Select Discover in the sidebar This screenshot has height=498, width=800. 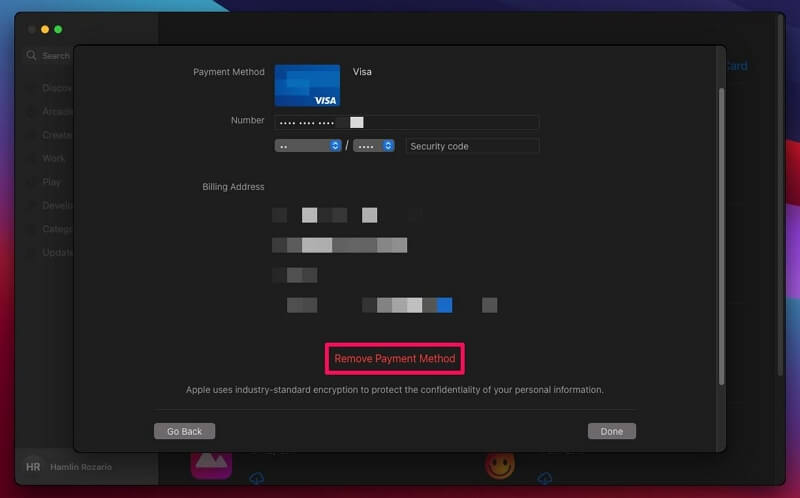[56, 88]
